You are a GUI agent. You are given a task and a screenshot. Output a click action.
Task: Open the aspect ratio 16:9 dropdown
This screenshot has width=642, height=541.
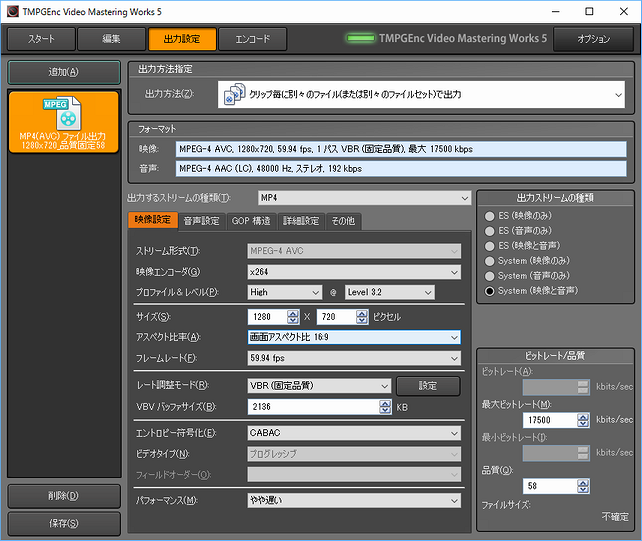[x=354, y=337]
